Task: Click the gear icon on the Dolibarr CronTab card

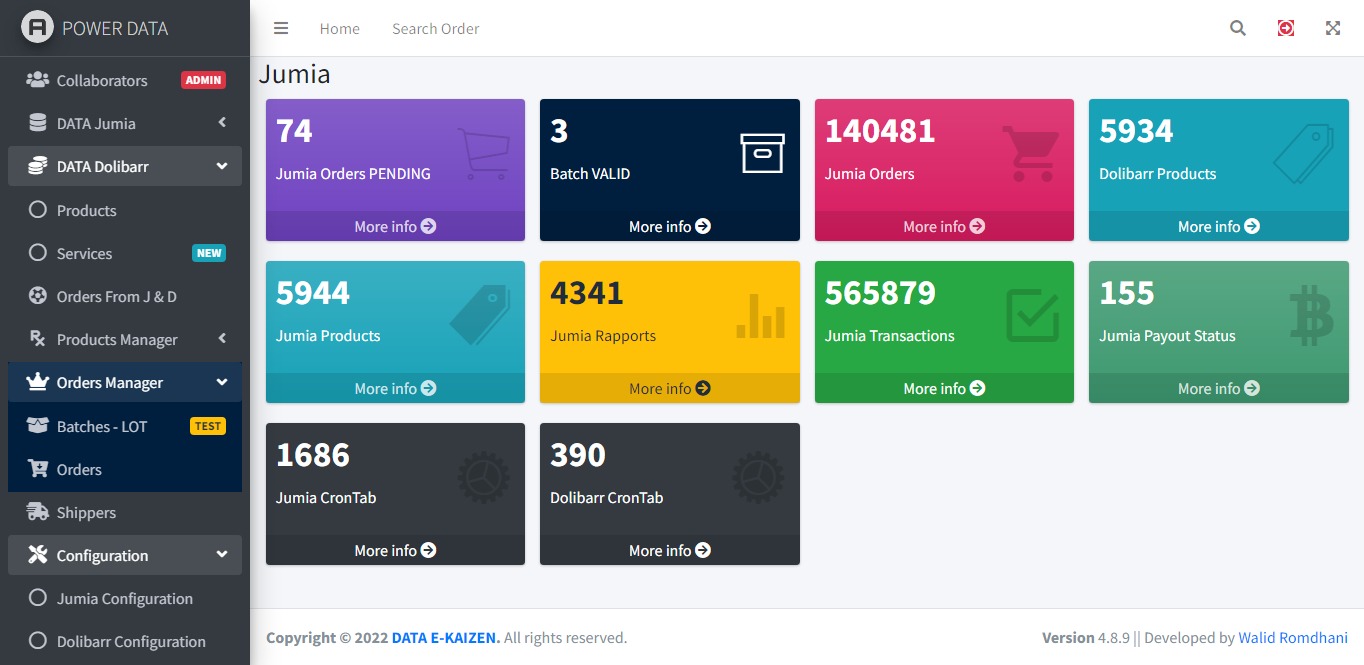Action: pyautogui.click(x=758, y=477)
